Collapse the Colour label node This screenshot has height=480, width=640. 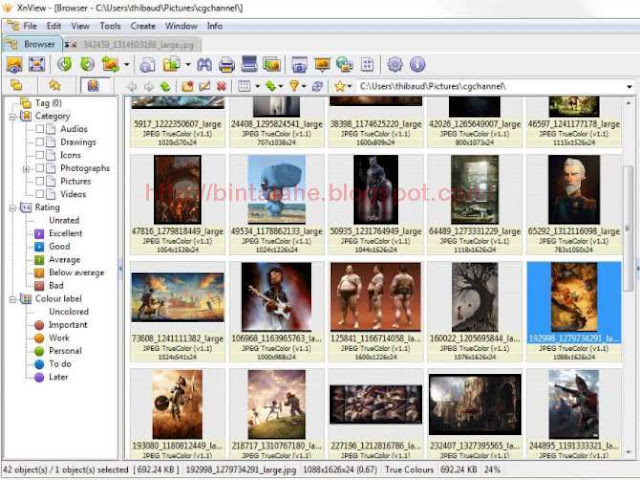13,299
